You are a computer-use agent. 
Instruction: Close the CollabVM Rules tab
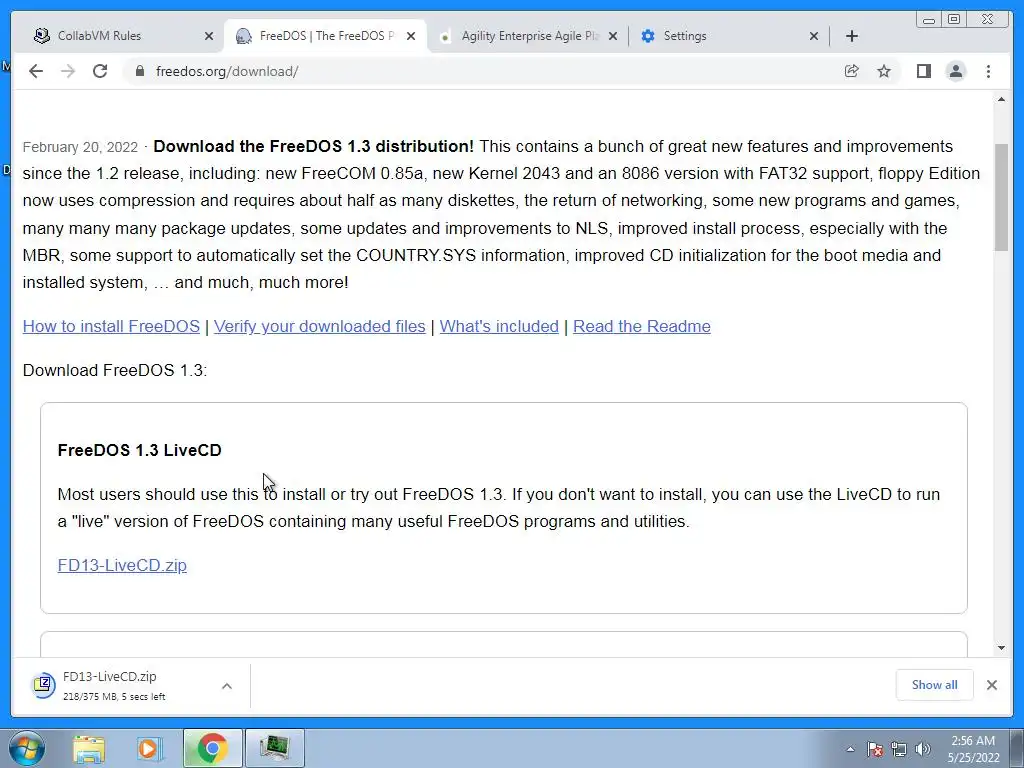(209, 36)
